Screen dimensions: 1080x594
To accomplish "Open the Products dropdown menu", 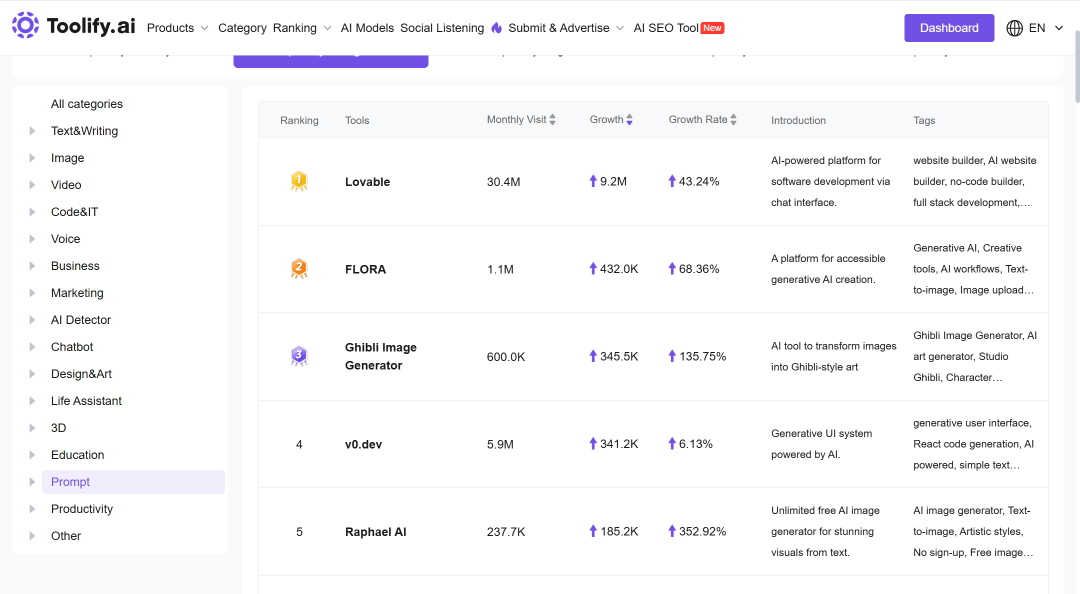I will (x=178, y=28).
